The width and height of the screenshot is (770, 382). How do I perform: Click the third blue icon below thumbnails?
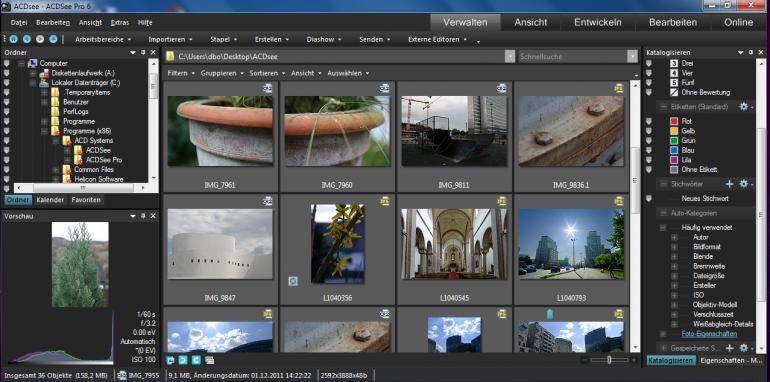coord(196,360)
